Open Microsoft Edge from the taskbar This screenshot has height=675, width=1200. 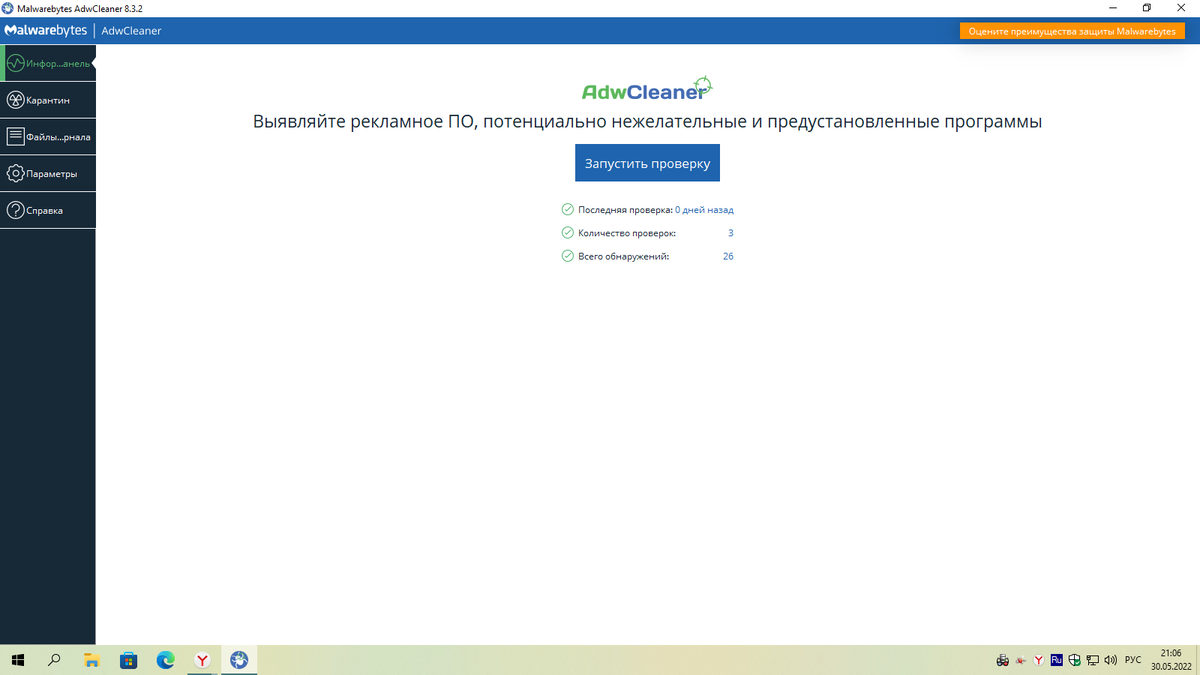pos(164,660)
